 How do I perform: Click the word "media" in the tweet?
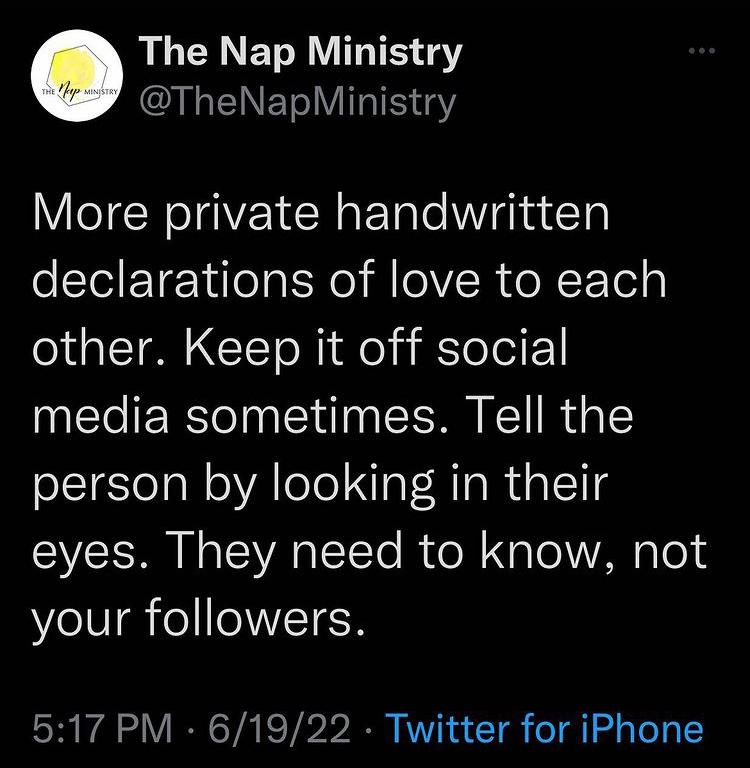pyautogui.click(x=101, y=415)
